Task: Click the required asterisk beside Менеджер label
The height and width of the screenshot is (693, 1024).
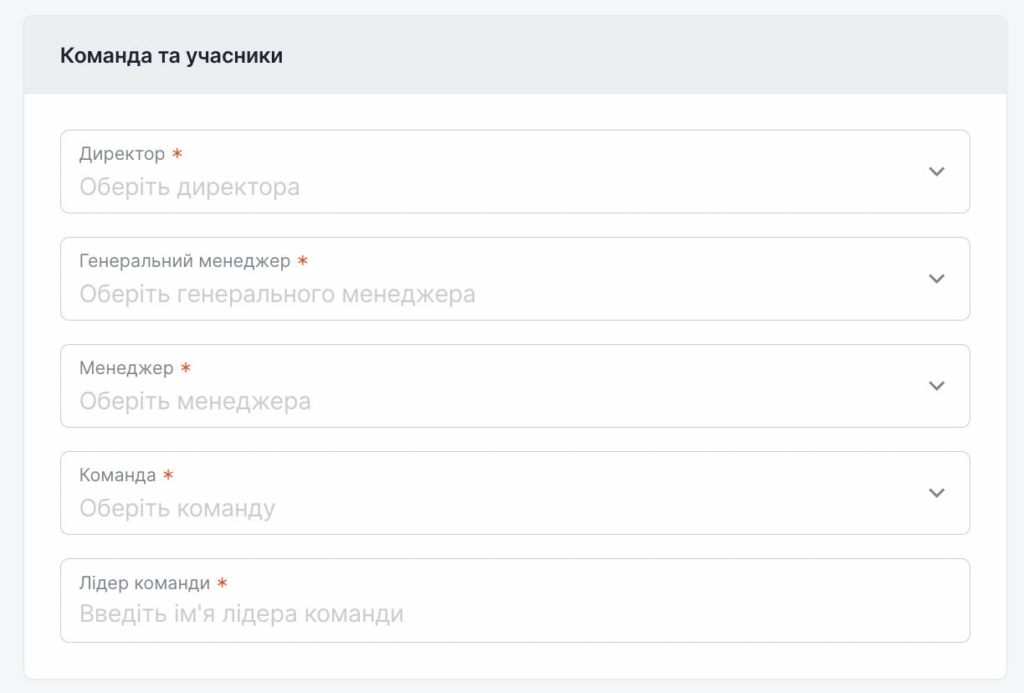Action: [x=185, y=368]
